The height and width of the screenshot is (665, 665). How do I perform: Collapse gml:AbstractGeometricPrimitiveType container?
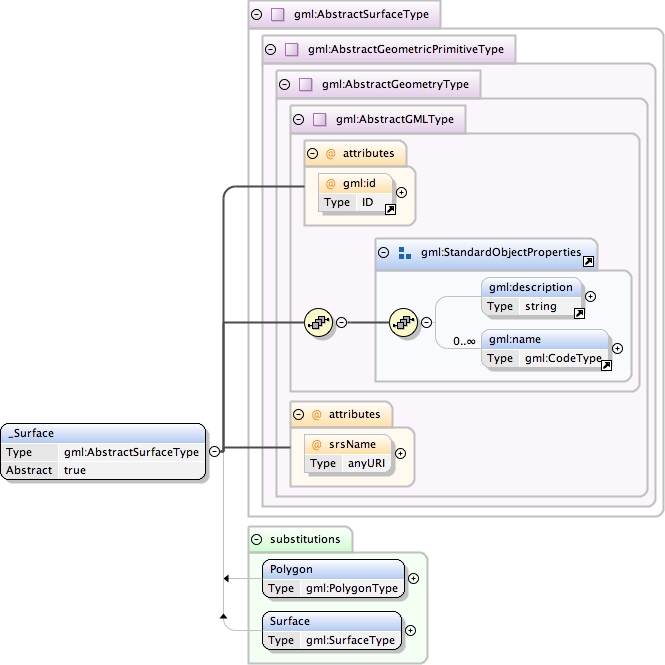coord(271,50)
